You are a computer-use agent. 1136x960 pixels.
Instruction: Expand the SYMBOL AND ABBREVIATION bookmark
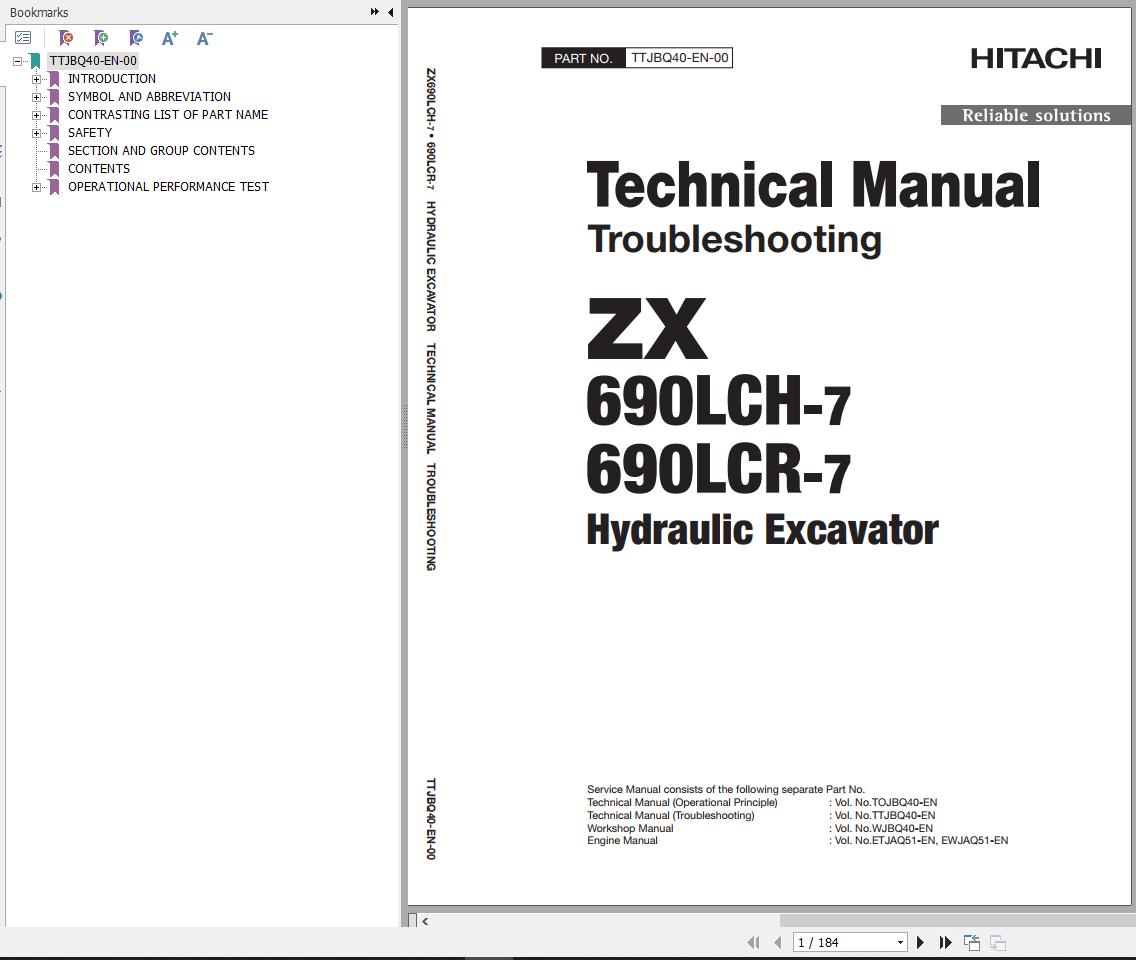pyautogui.click(x=36, y=97)
